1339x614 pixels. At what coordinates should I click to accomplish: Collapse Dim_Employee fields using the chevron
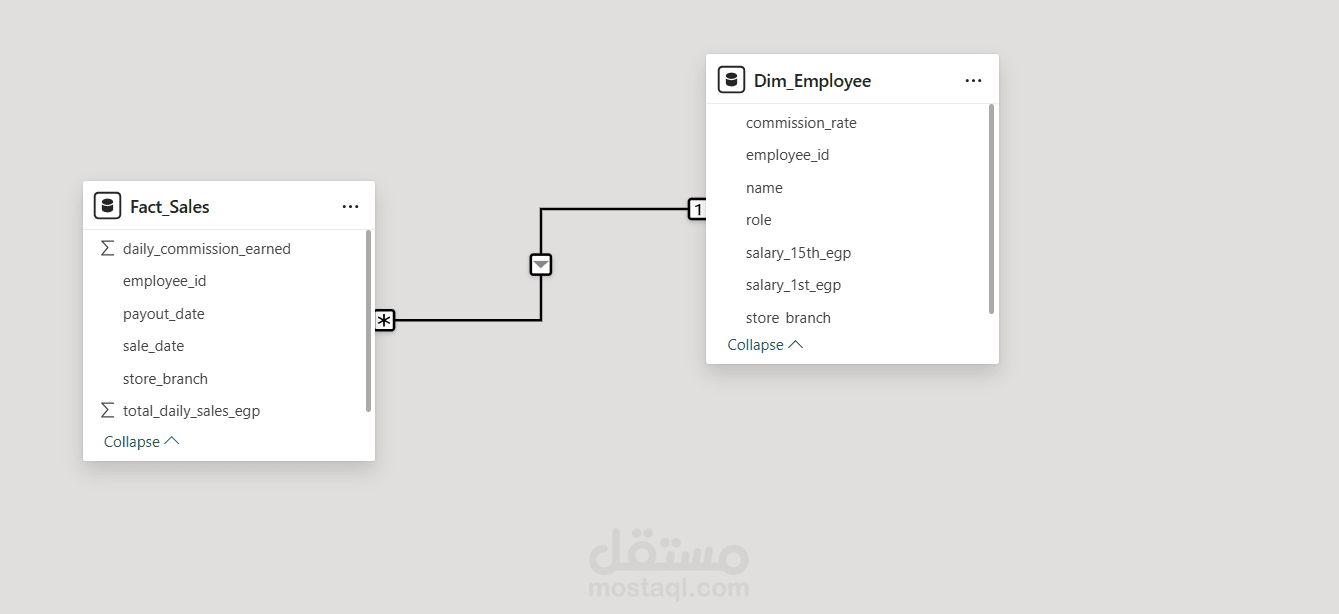click(x=796, y=343)
